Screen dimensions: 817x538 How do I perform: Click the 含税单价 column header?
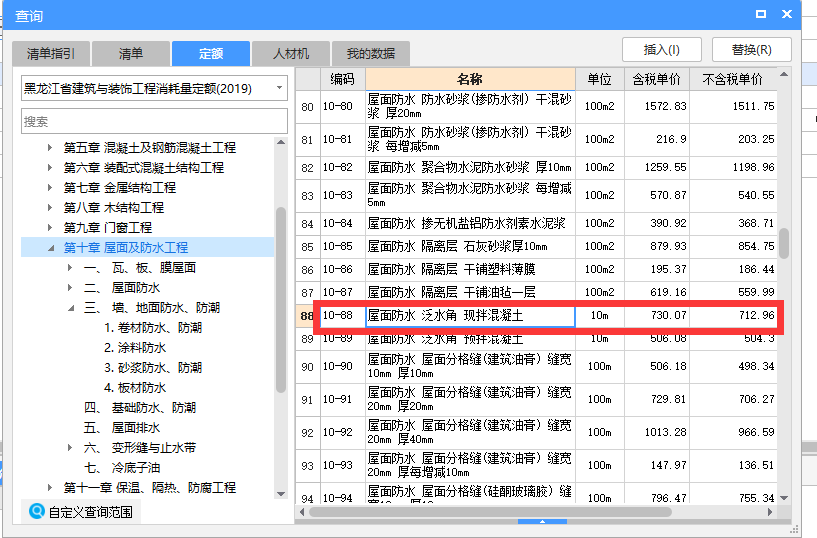click(x=657, y=79)
